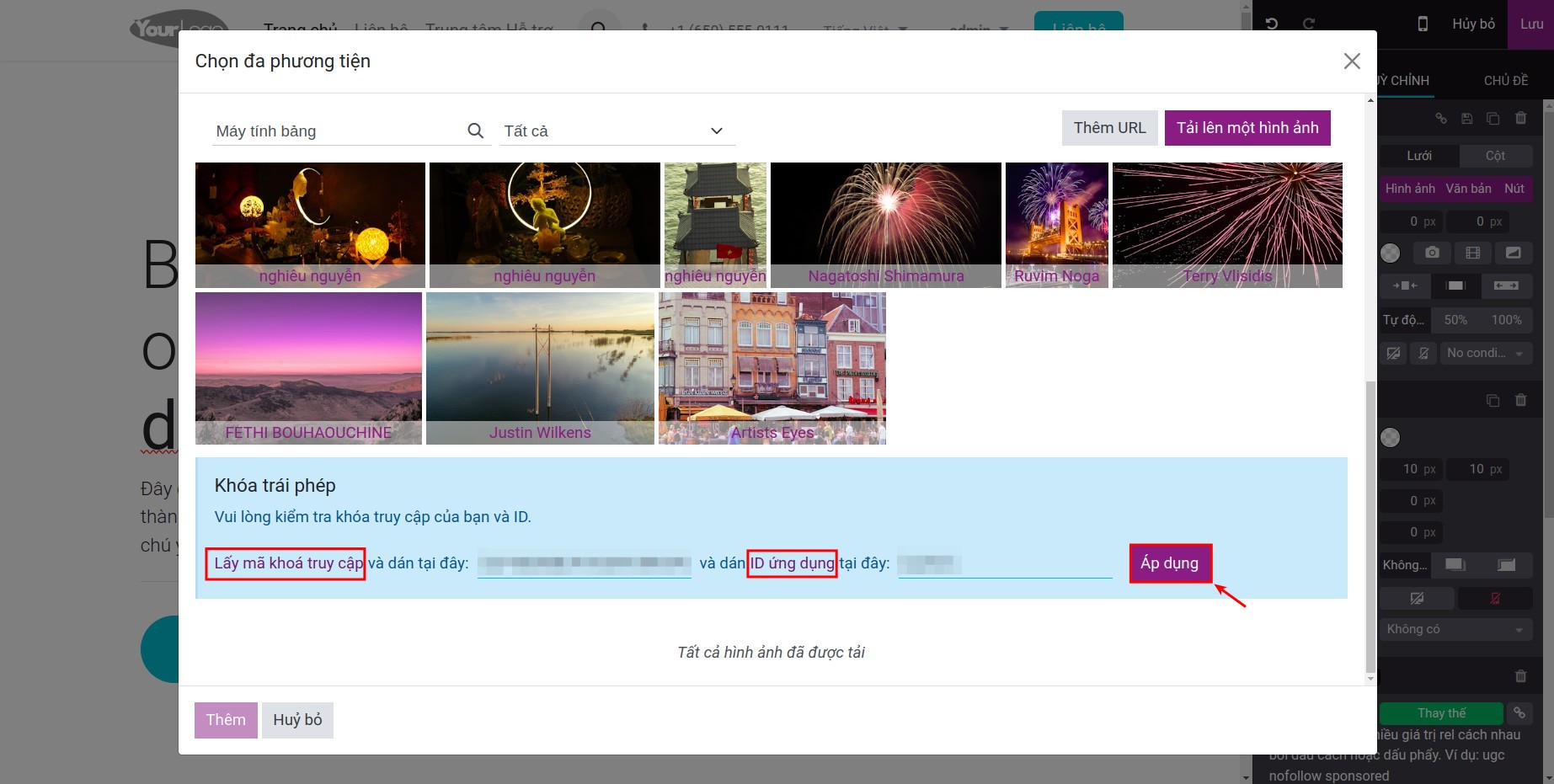Click the save preset icon

tap(1466, 119)
